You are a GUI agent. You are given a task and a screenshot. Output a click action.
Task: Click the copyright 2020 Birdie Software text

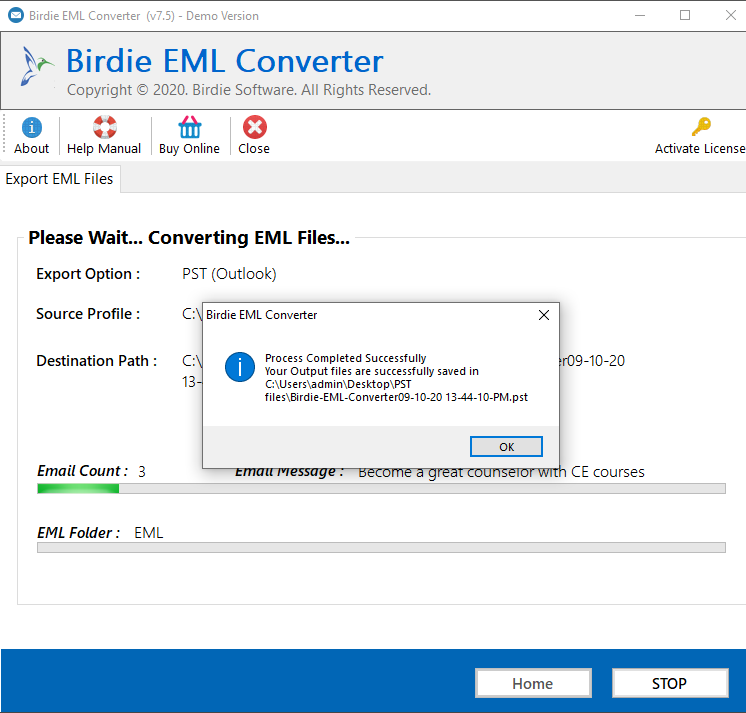click(x=249, y=90)
